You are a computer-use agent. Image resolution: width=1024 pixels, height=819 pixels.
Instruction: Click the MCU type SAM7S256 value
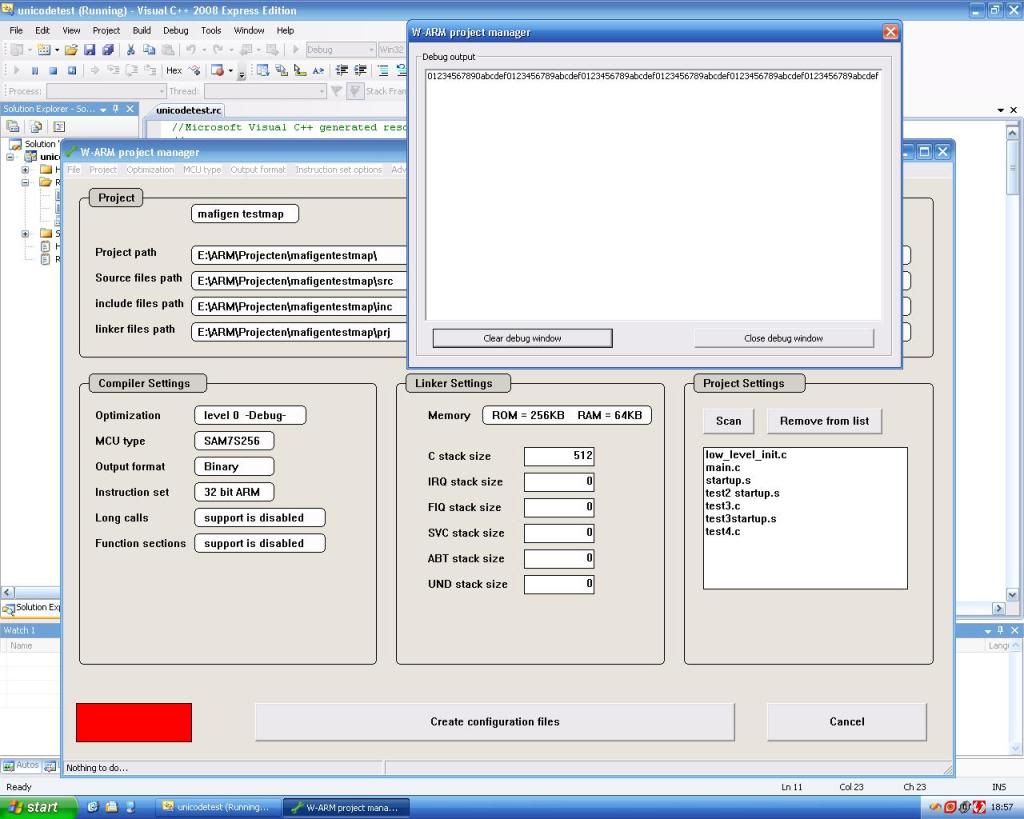tap(234, 441)
